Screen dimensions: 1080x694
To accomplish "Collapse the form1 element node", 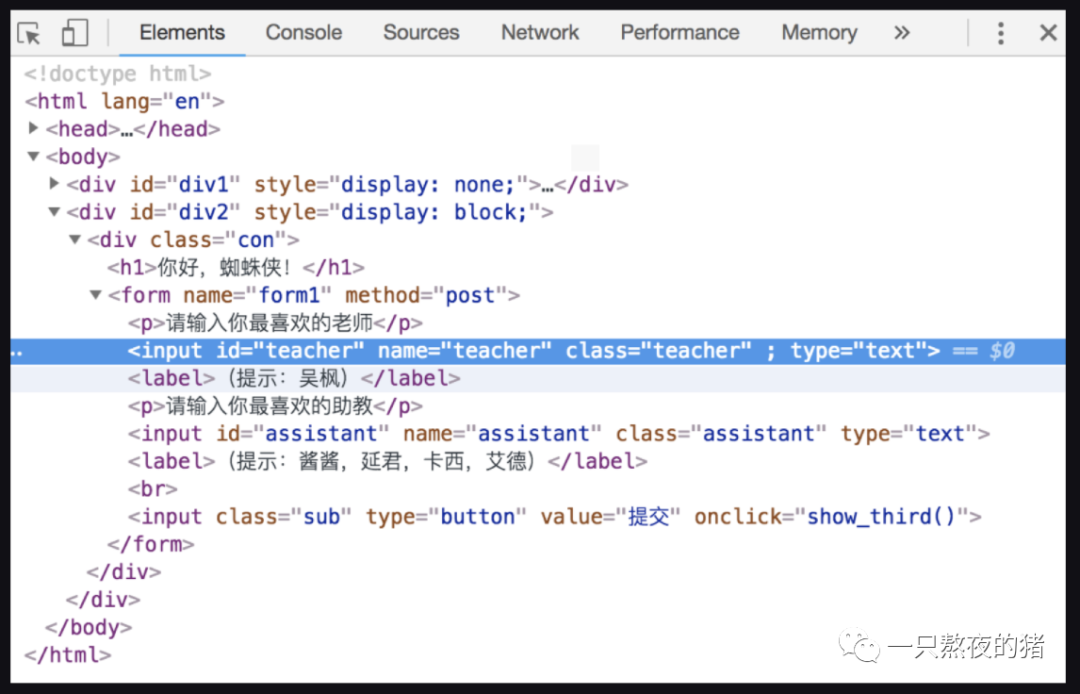I will tap(95, 295).
